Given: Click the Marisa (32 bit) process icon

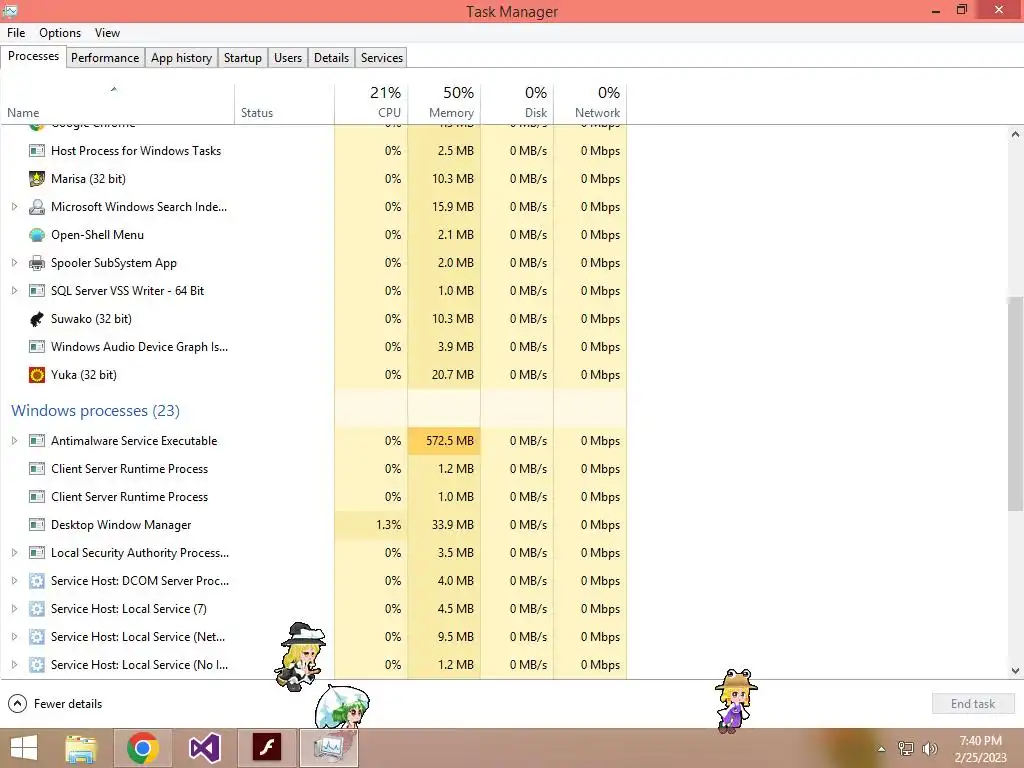Looking at the screenshot, I should [37, 178].
